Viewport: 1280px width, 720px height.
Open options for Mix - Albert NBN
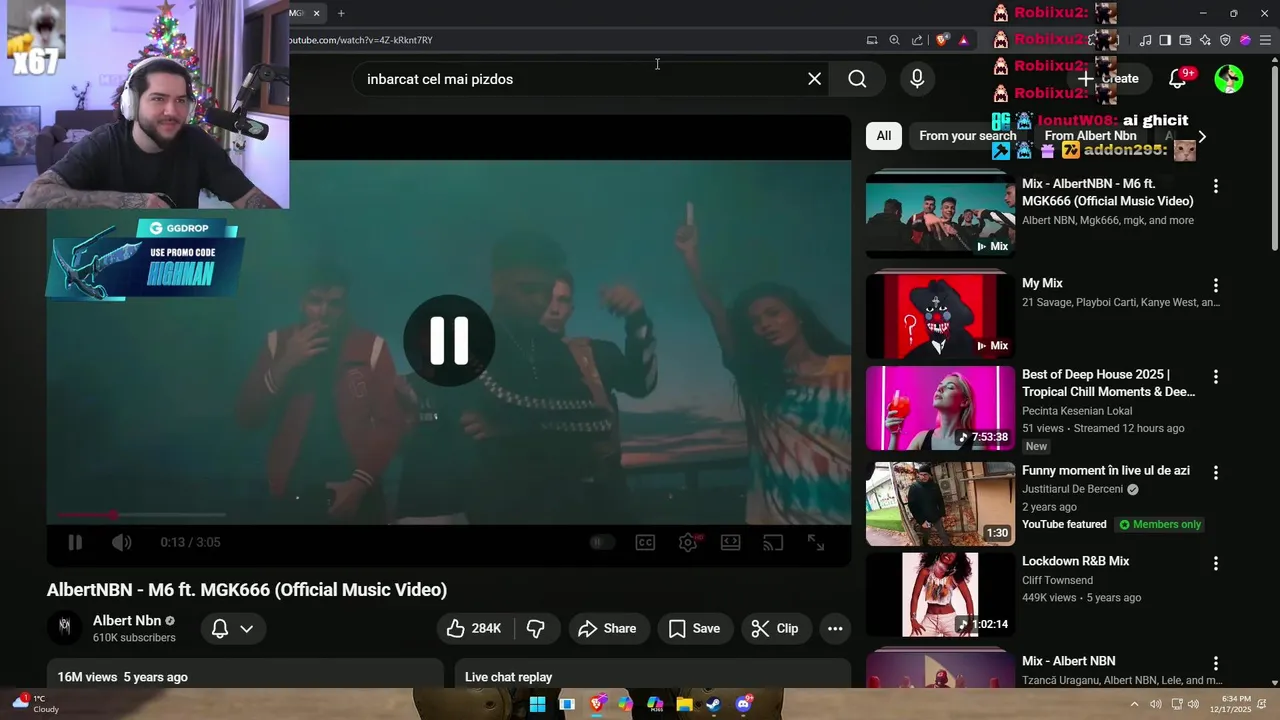(x=1216, y=663)
